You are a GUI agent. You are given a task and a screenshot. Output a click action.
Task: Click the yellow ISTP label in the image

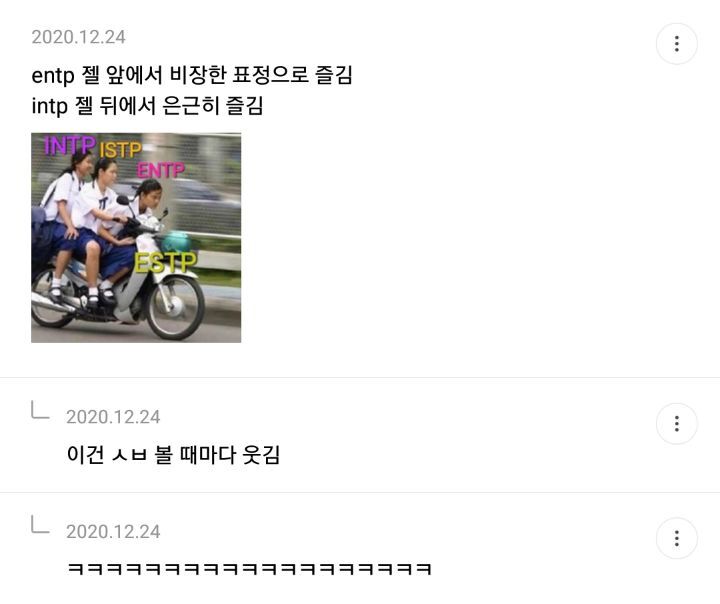click(x=120, y=150)
